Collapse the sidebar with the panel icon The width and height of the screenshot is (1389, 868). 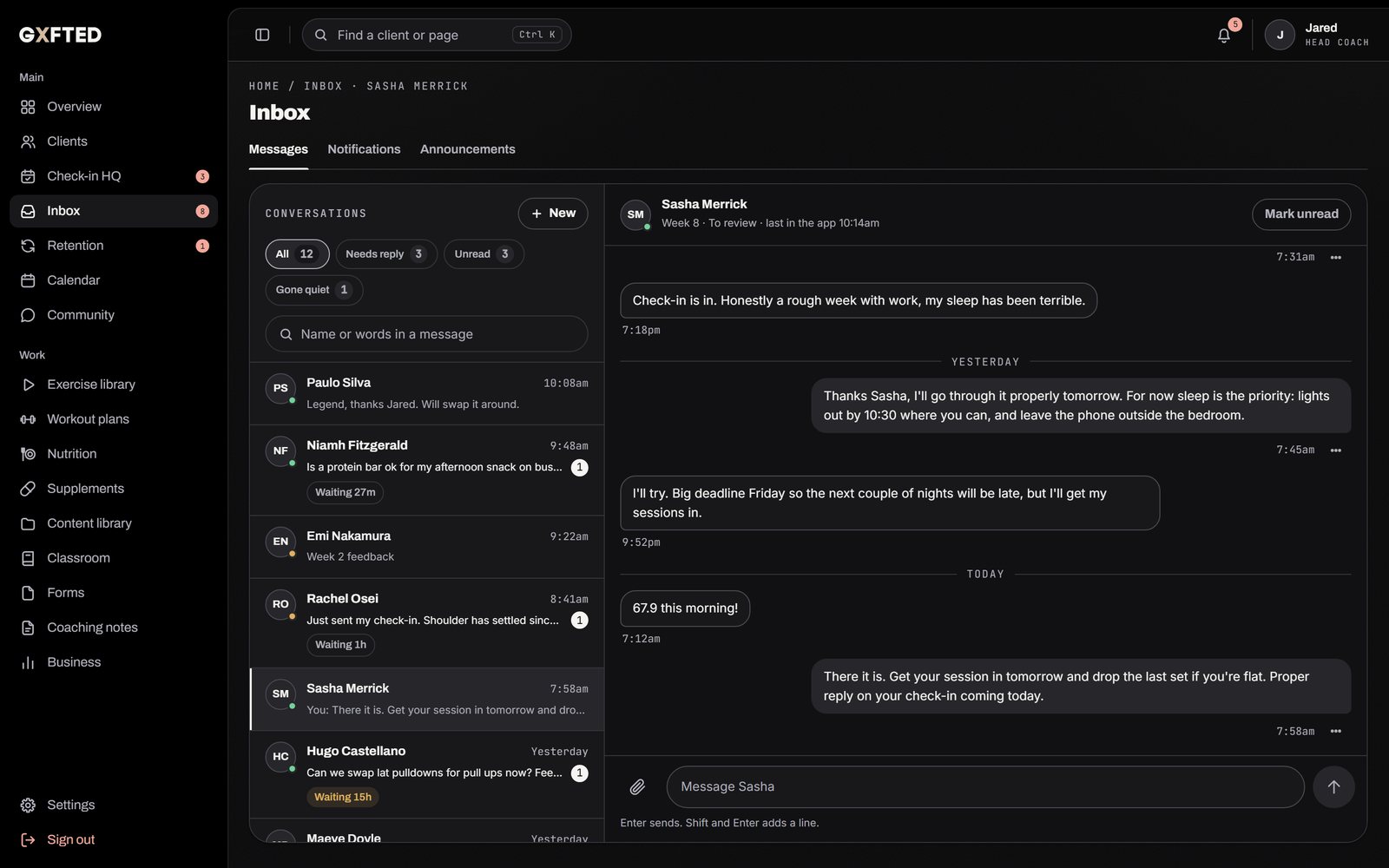pos(262,35)
